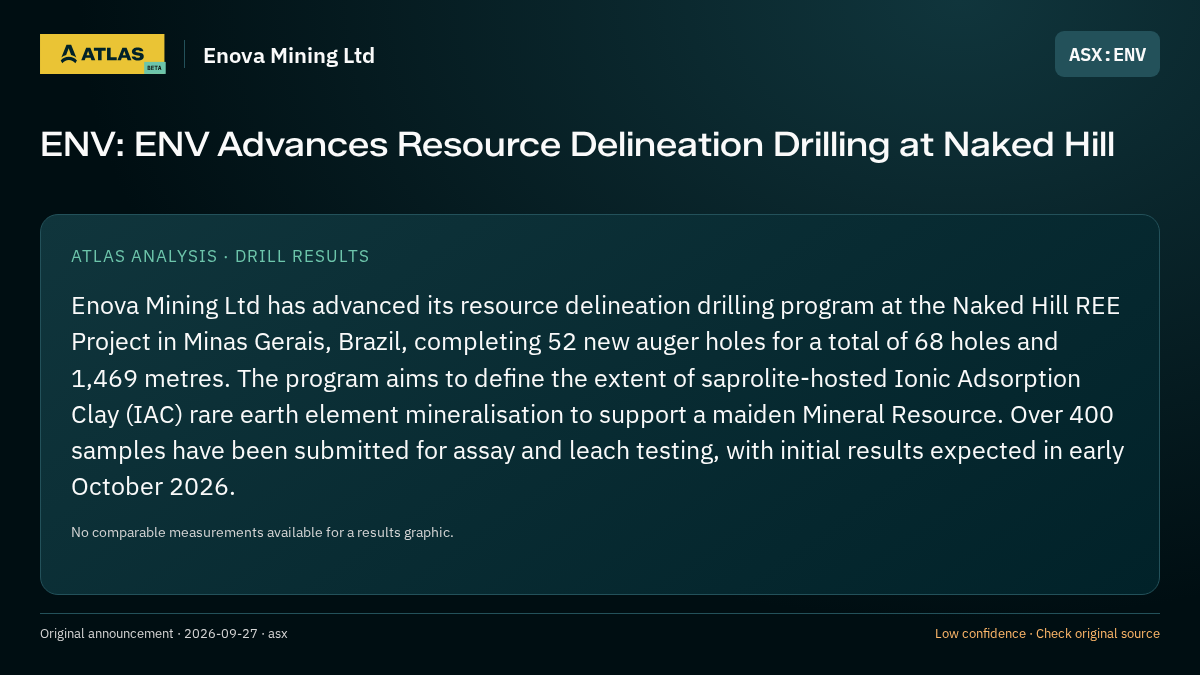Click the 'No comparable measurements available' note
This screenshot has width=1200, height=675.
pos(262,532)
